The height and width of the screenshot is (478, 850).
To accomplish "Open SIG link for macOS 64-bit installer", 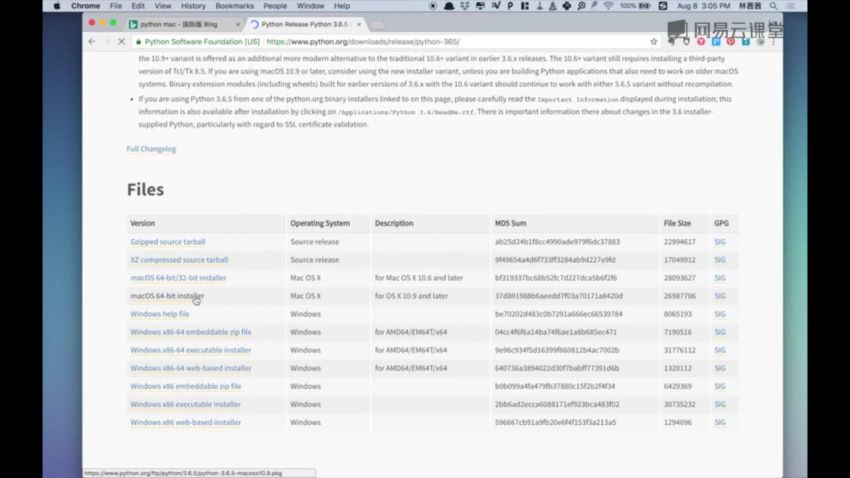I will point(720,296).
